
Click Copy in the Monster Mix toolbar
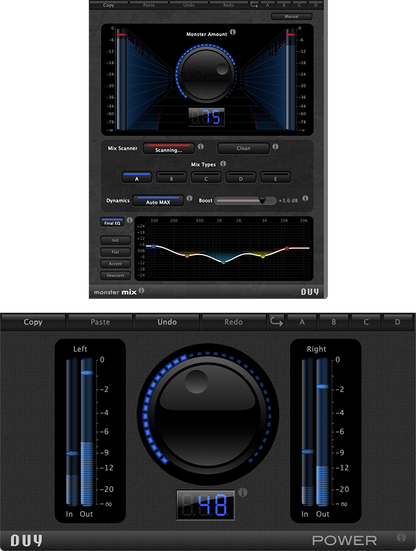coord(109,5)
